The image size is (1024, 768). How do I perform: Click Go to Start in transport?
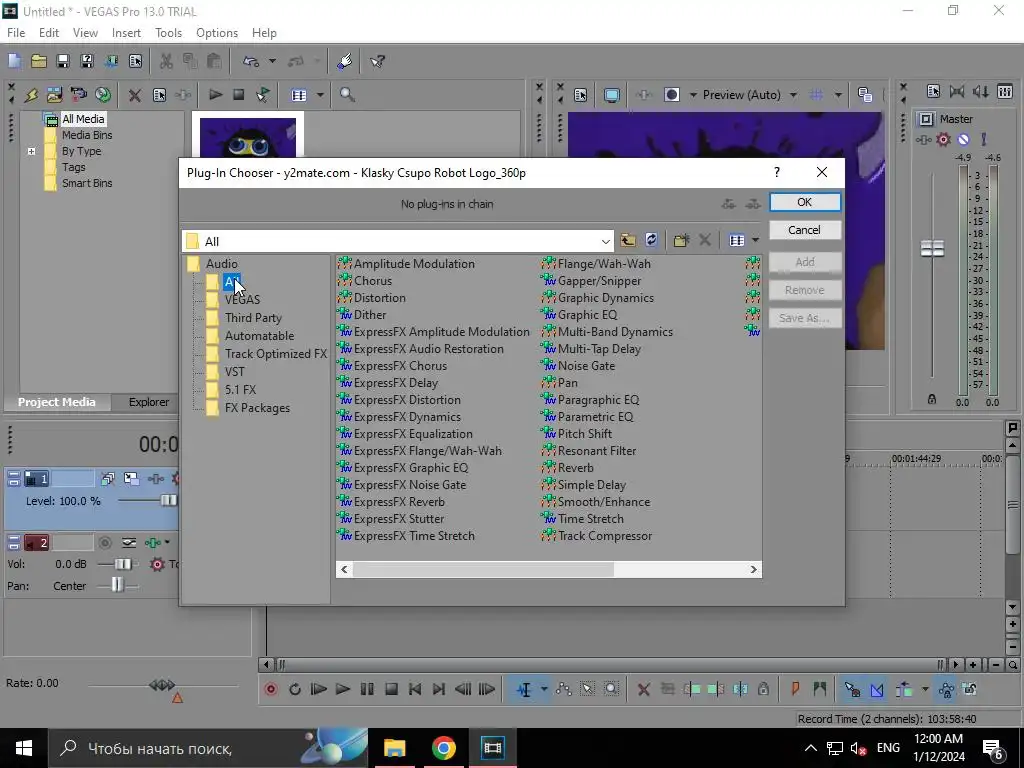[x=415, y=690]
